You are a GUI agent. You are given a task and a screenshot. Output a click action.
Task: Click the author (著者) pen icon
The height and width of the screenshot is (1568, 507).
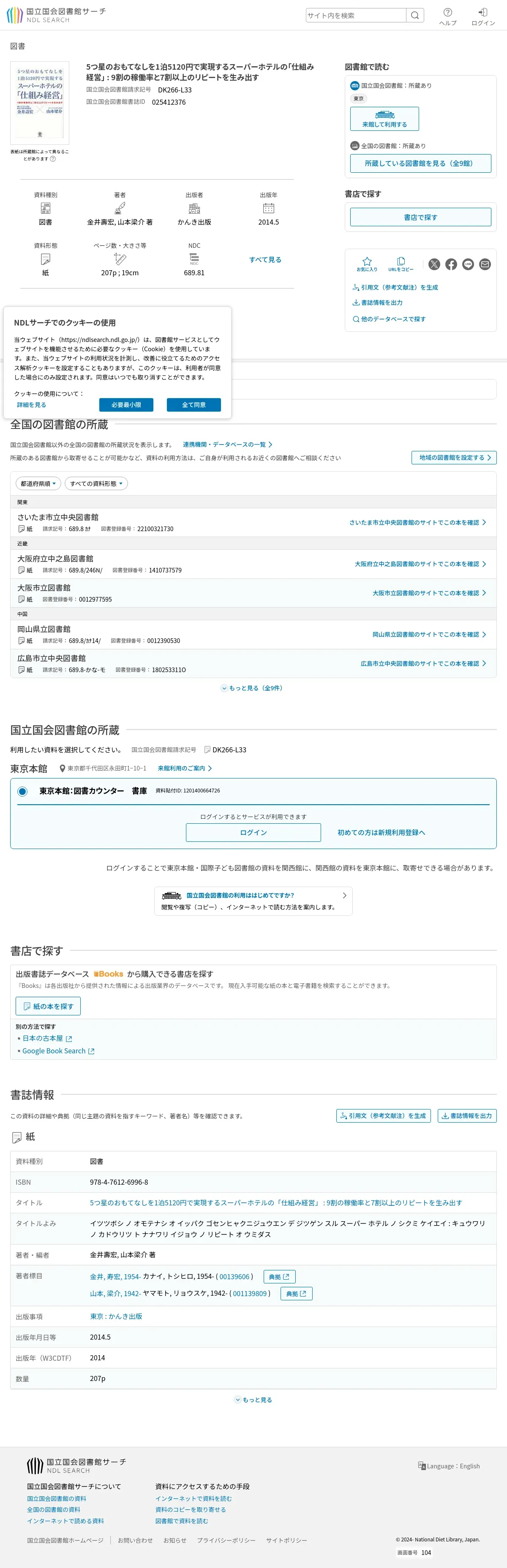(x=120, y=208)
